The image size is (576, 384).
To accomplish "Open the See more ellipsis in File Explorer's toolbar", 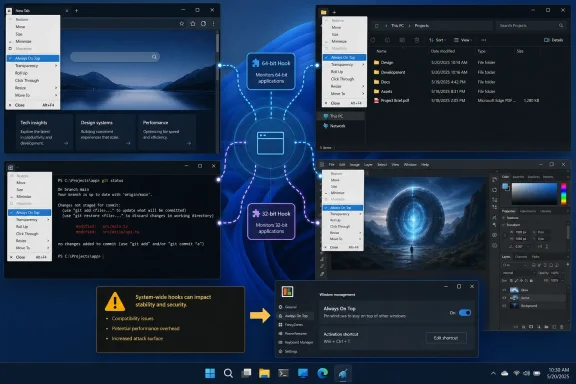I will pos(483,40).
